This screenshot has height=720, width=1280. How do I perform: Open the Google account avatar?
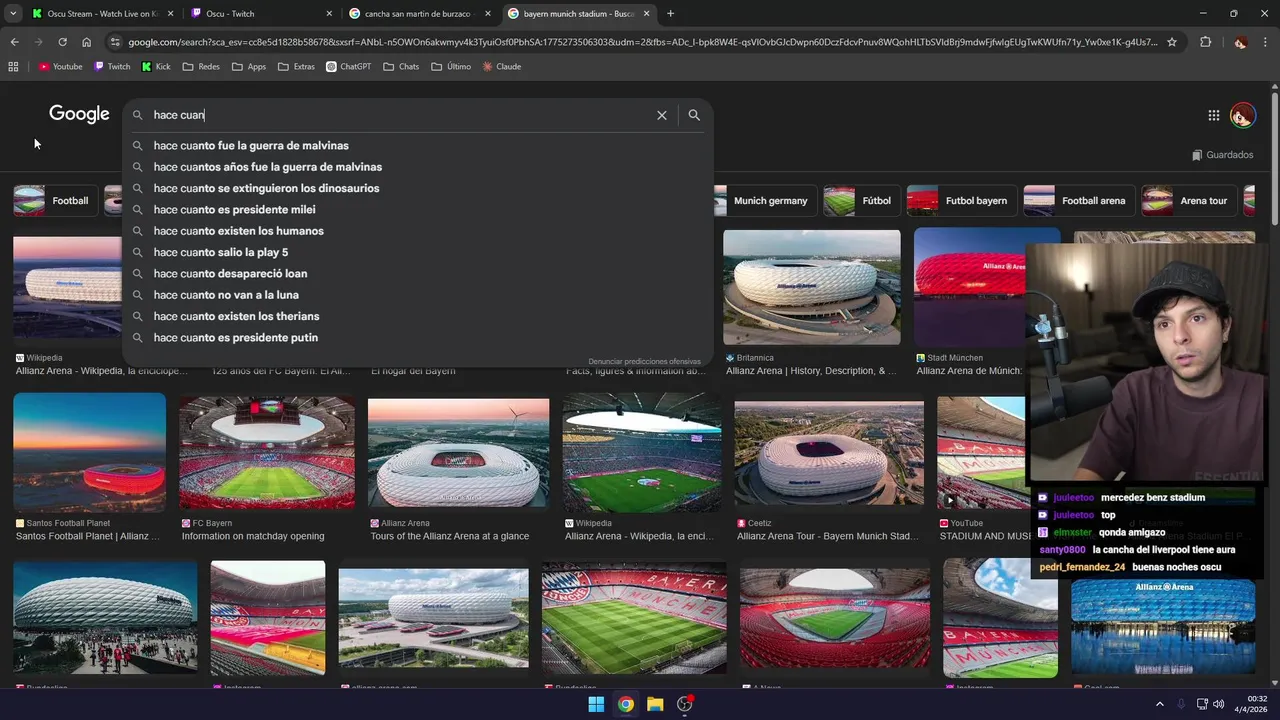tap(1242, 115)
